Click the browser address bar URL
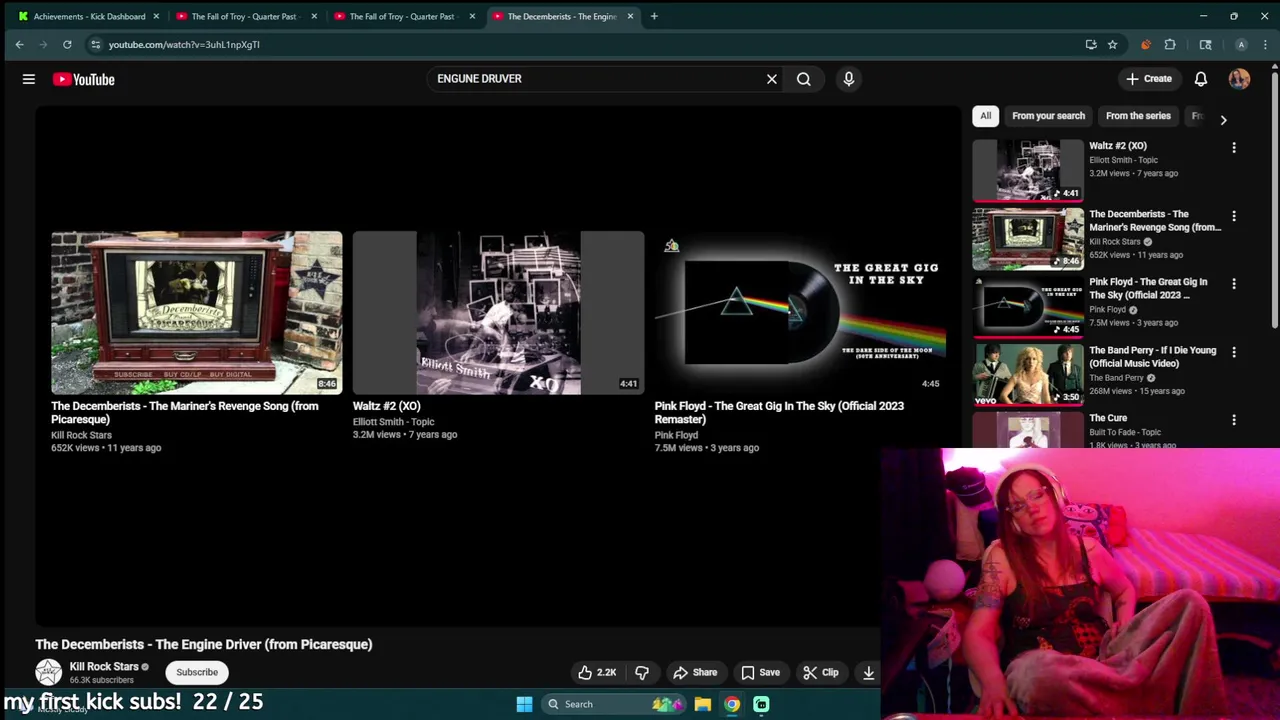The width and height of the screenshot is (1280, 720). tap(184, 44)
